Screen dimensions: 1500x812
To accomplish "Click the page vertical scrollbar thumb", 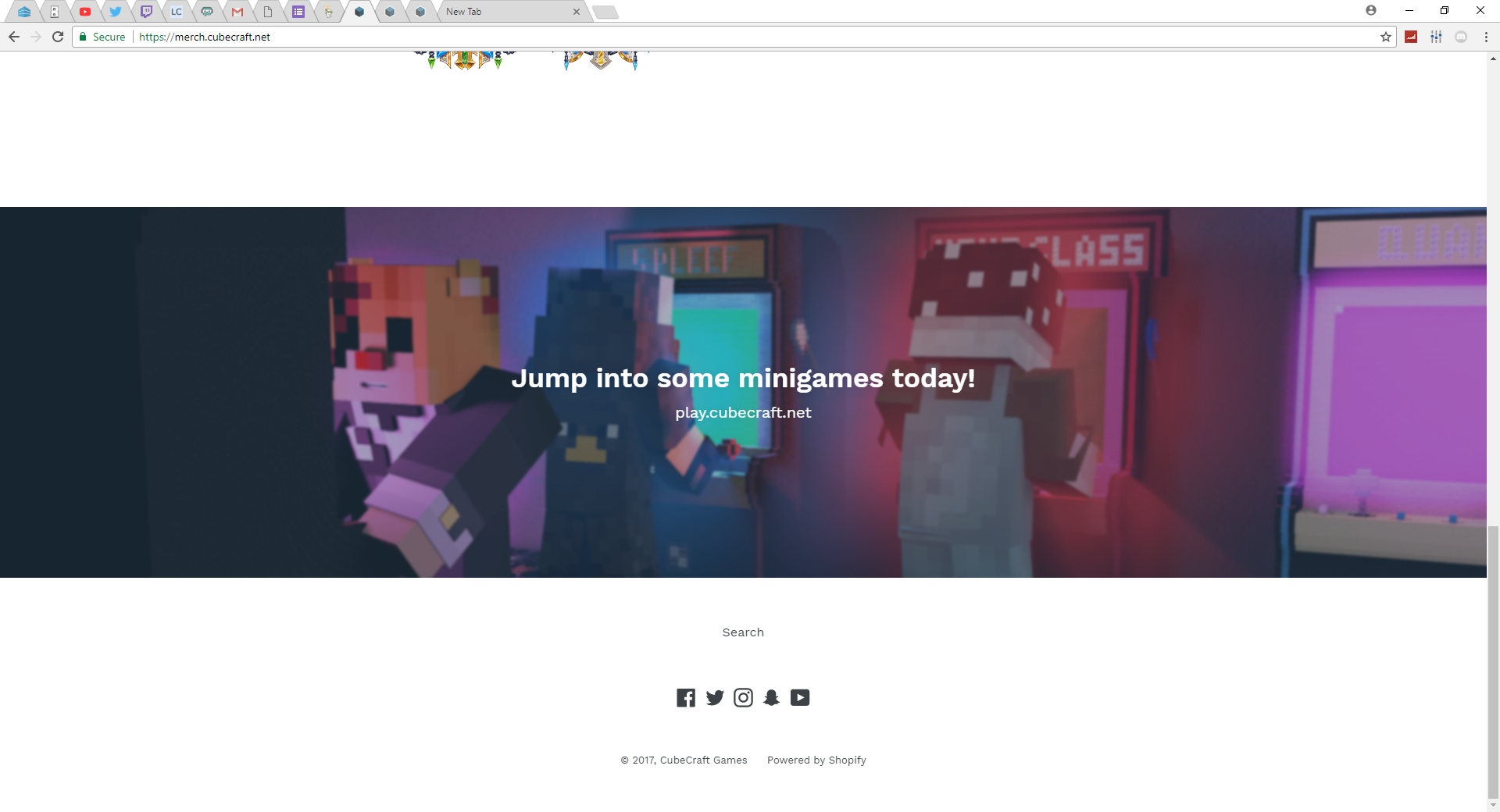I will tap(1493, 661).
